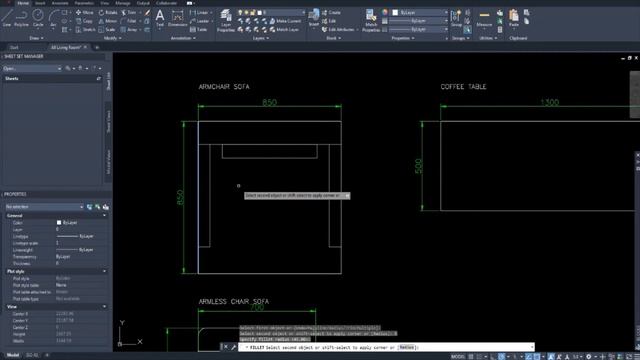Viewport: 640px width, 360px height.
Task: Cancel command with X in command line
Action: 226,347
